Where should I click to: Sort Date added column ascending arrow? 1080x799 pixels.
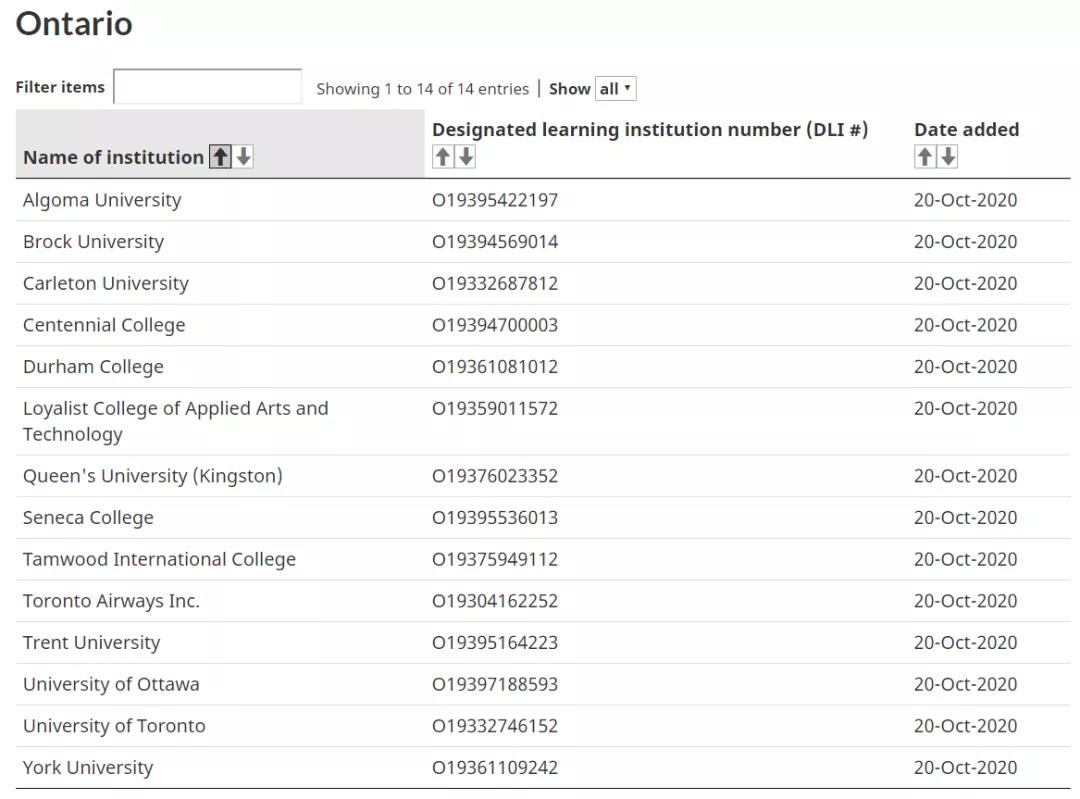pos(925,157)
